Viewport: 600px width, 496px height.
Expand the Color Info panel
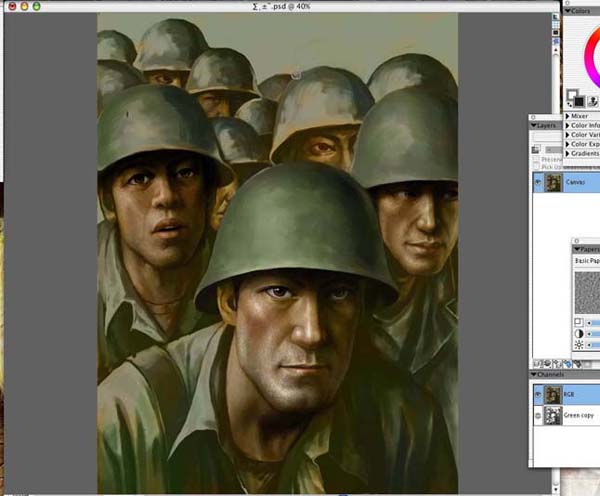568,125
